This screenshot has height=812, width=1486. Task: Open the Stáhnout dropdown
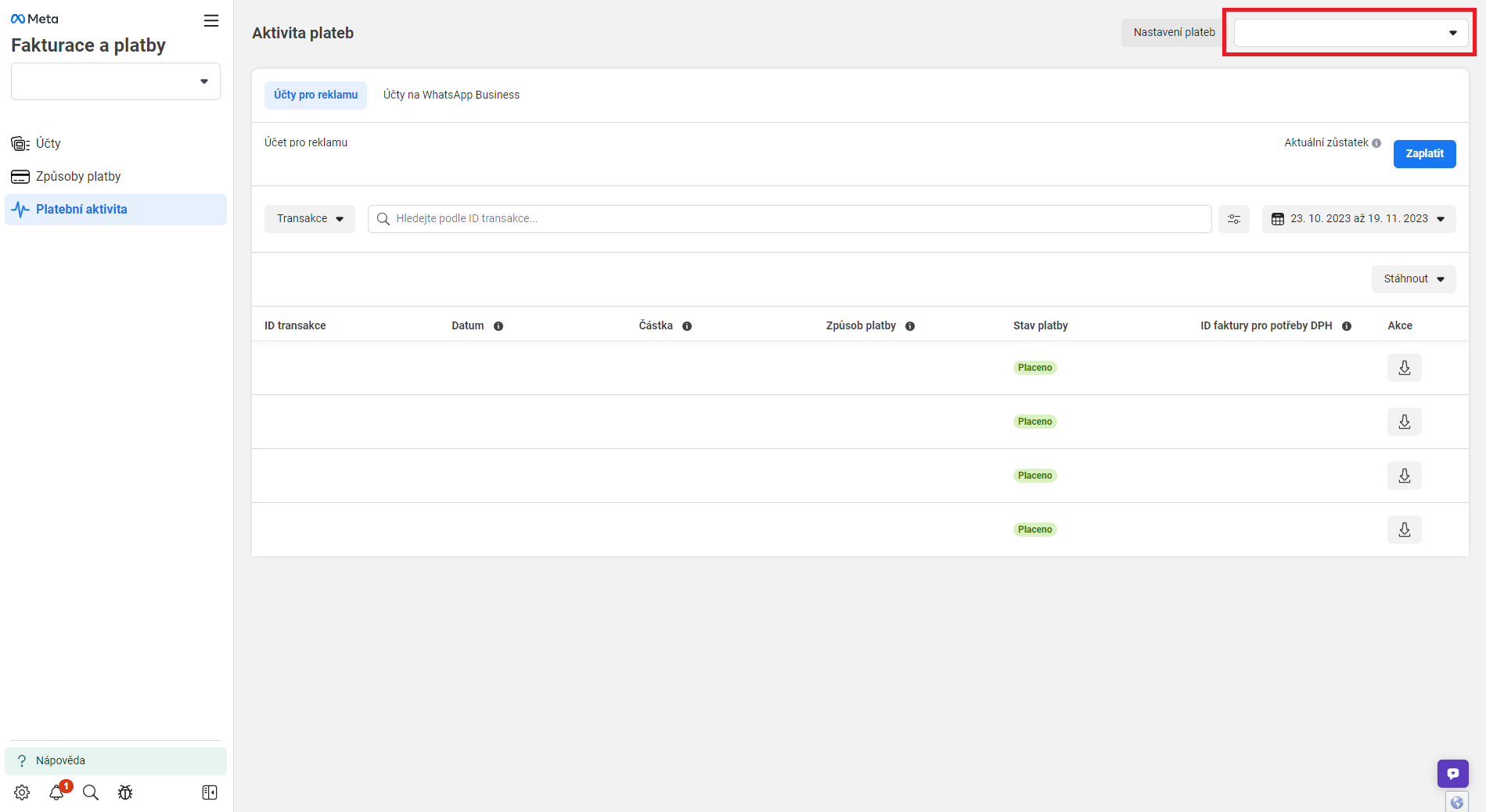1413,279
